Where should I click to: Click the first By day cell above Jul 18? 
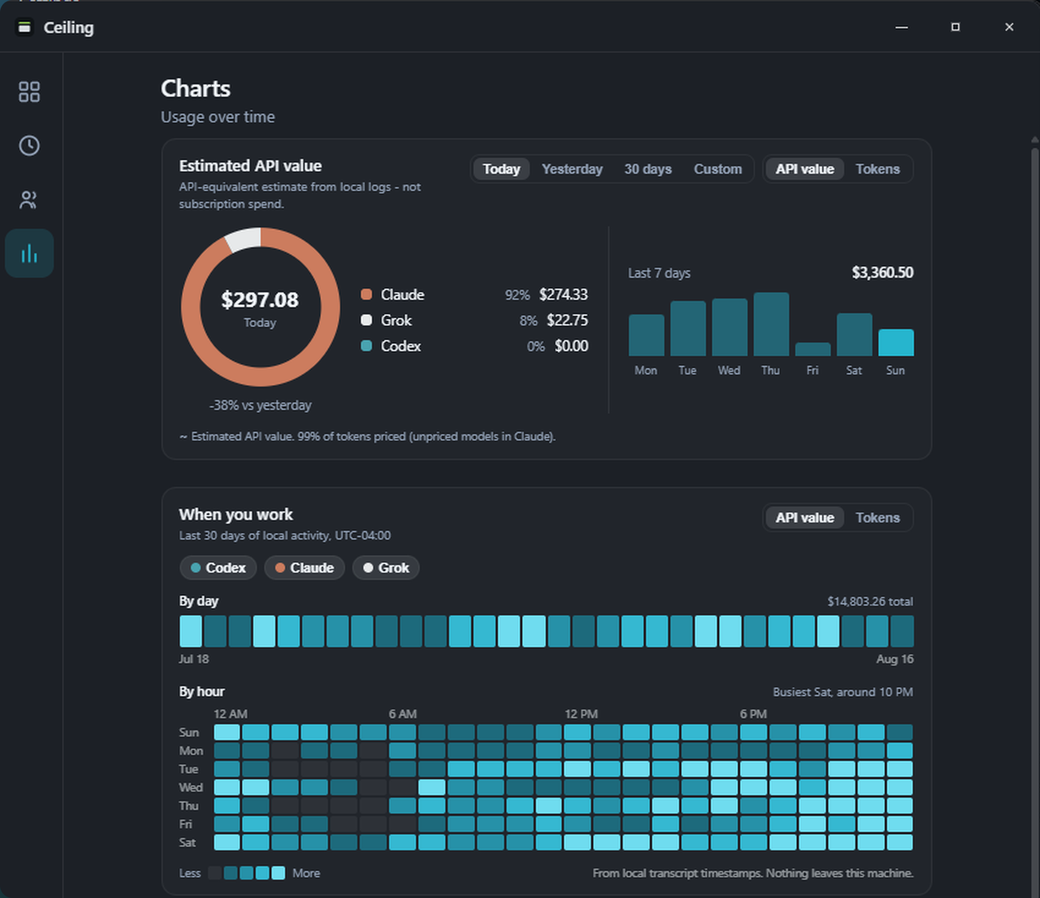tap(191, 631)
